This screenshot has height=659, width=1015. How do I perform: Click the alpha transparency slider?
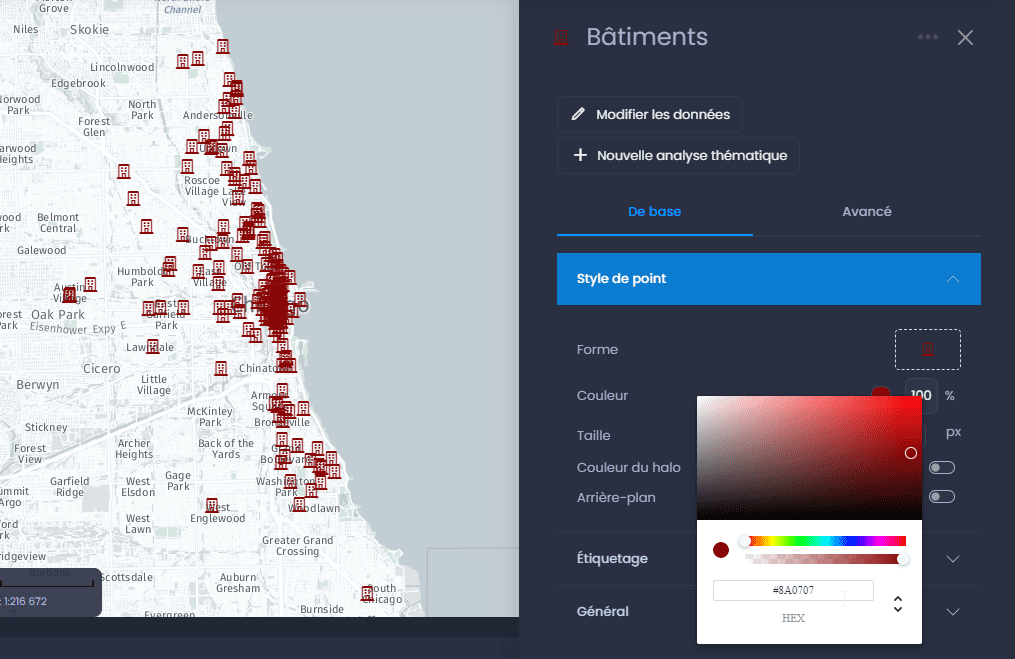click(825, 559)
